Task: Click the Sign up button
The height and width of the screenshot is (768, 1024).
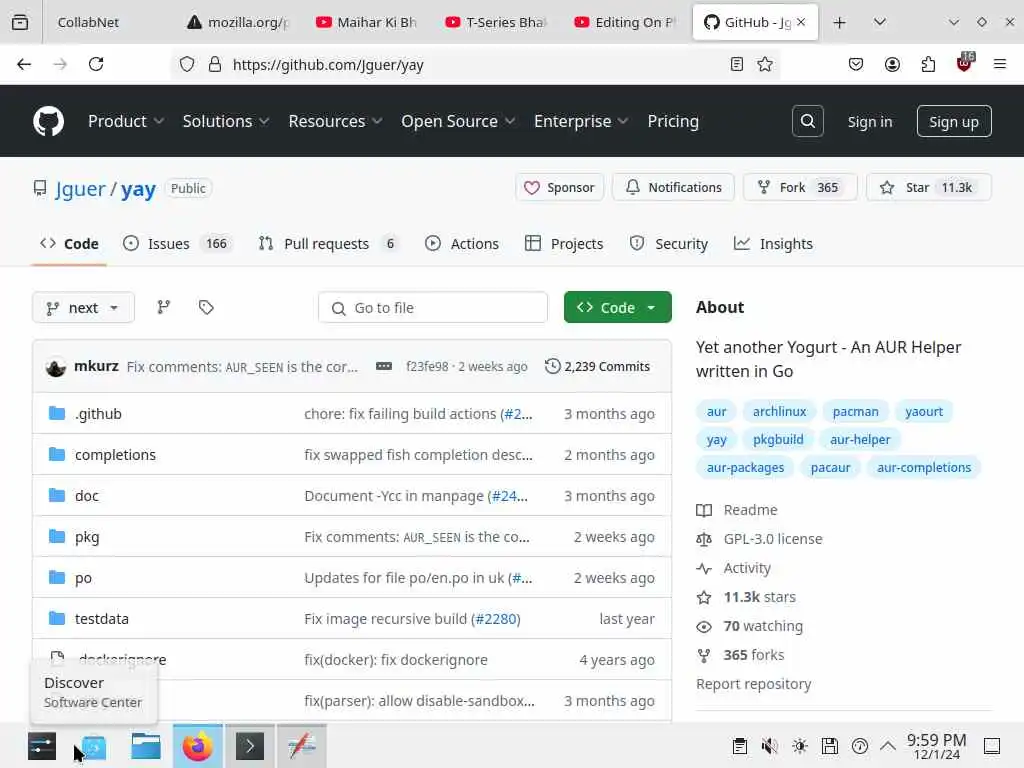Action: [953, 121]
